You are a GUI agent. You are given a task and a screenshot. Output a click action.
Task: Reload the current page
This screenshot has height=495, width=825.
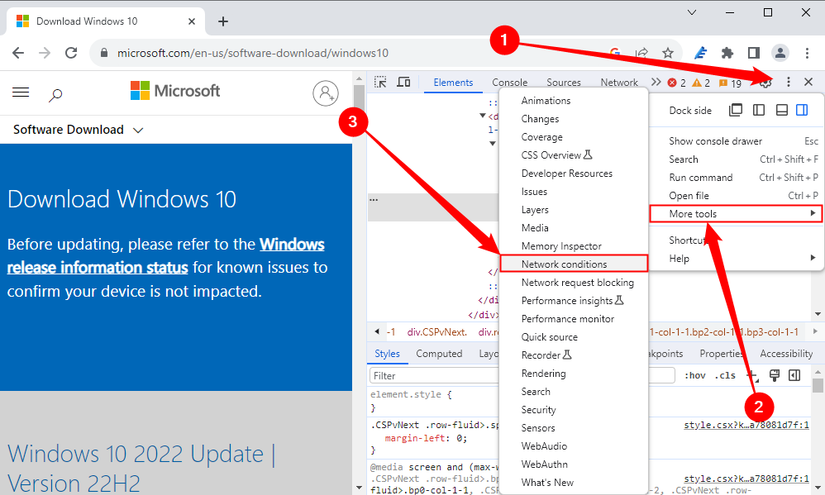[x=71, y=53]
